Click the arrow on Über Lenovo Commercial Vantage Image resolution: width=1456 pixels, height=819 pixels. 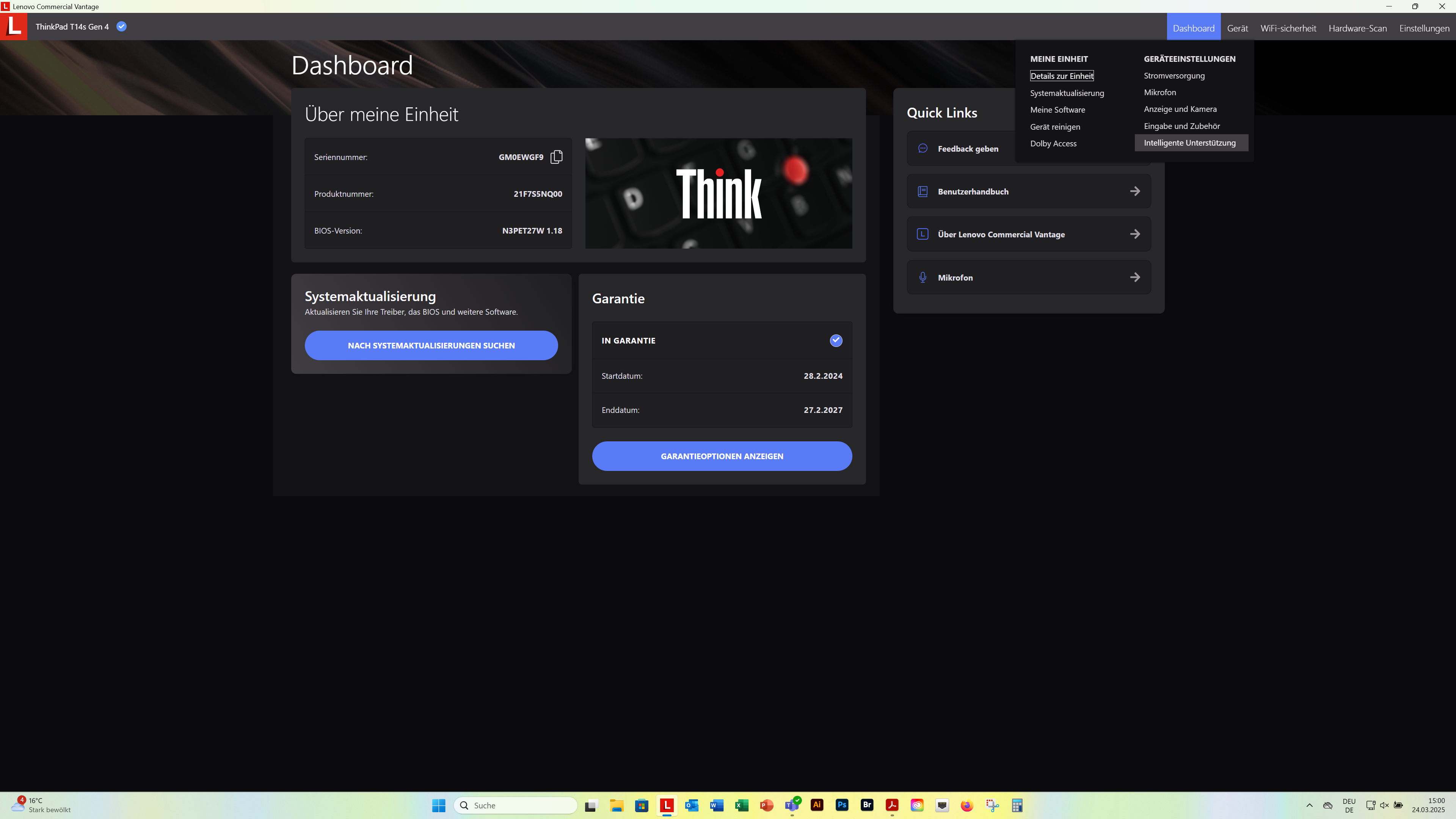pos(1134,234)
